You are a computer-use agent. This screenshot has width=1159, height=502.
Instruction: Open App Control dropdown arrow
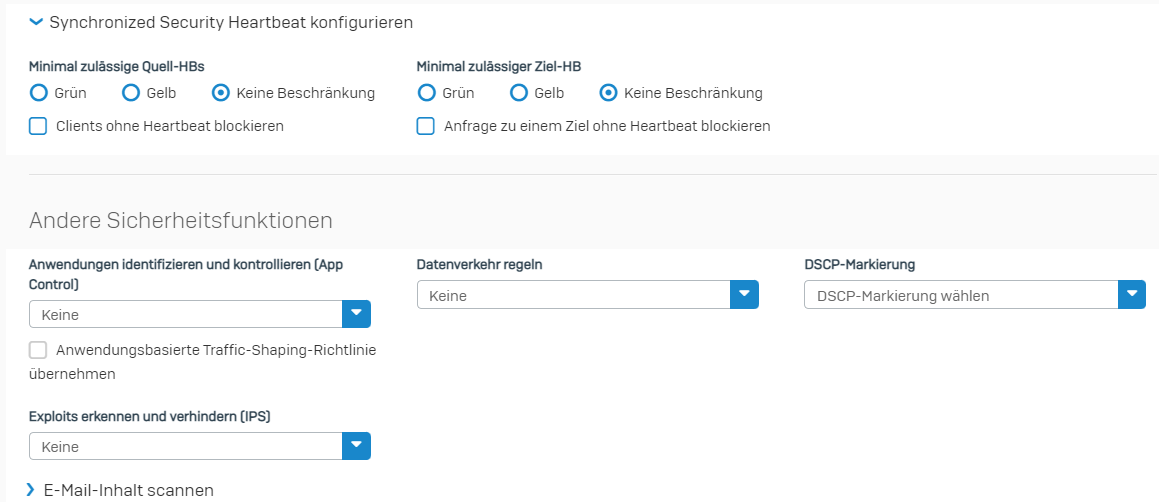[x=356, y=314]
